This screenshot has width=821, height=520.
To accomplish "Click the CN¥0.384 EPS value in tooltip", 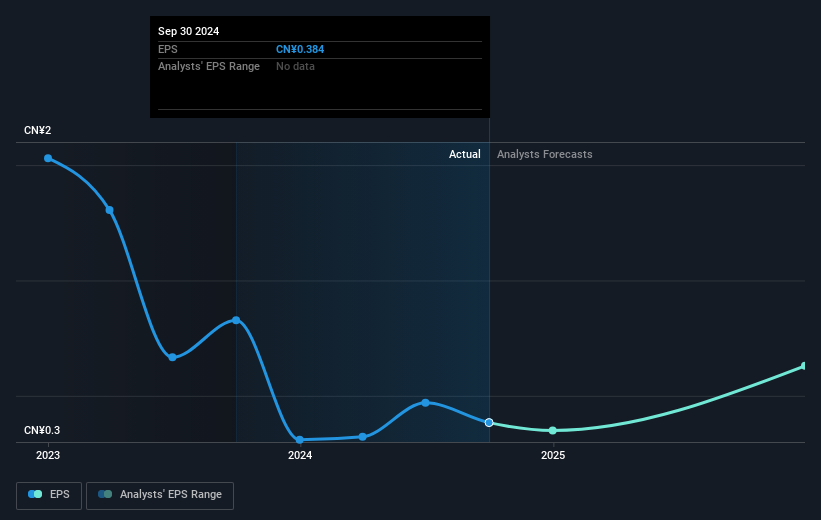I will tap(300, 49).
